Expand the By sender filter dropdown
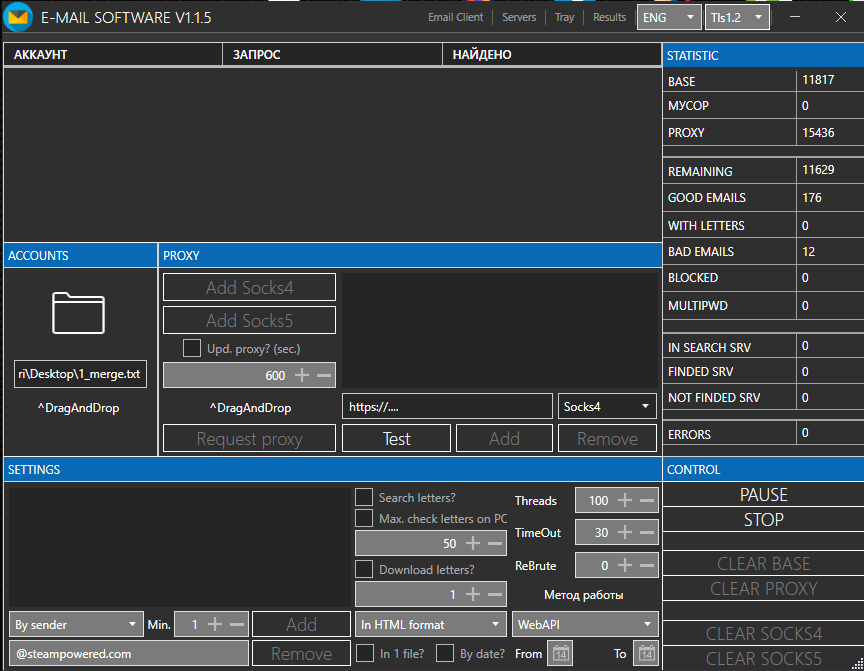The width and height of the screenshot is (864, 671). point(76,624)
